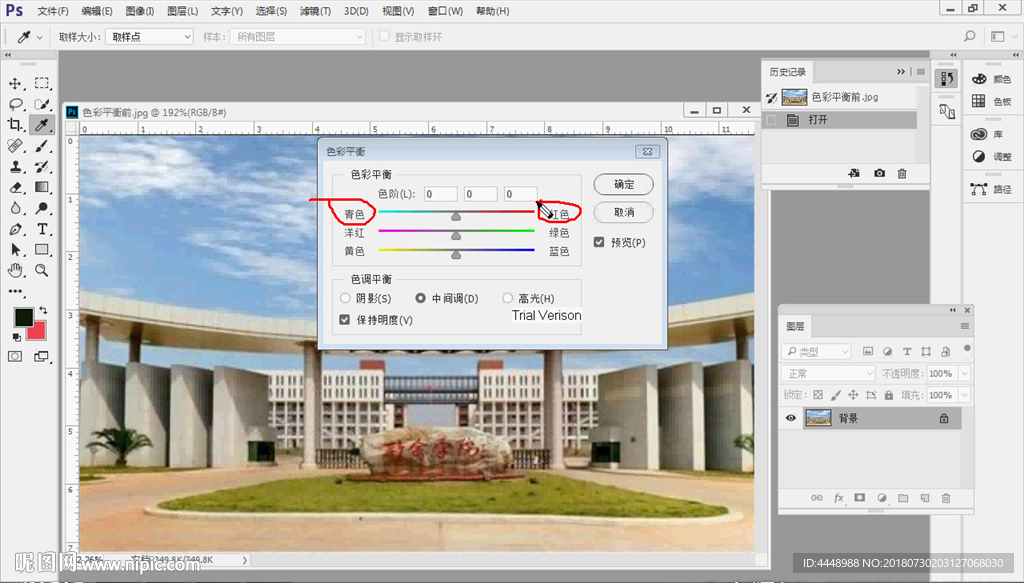Open the 正常 blend mode dropdown
The image size is (1024, 583).
pos(829,373)
